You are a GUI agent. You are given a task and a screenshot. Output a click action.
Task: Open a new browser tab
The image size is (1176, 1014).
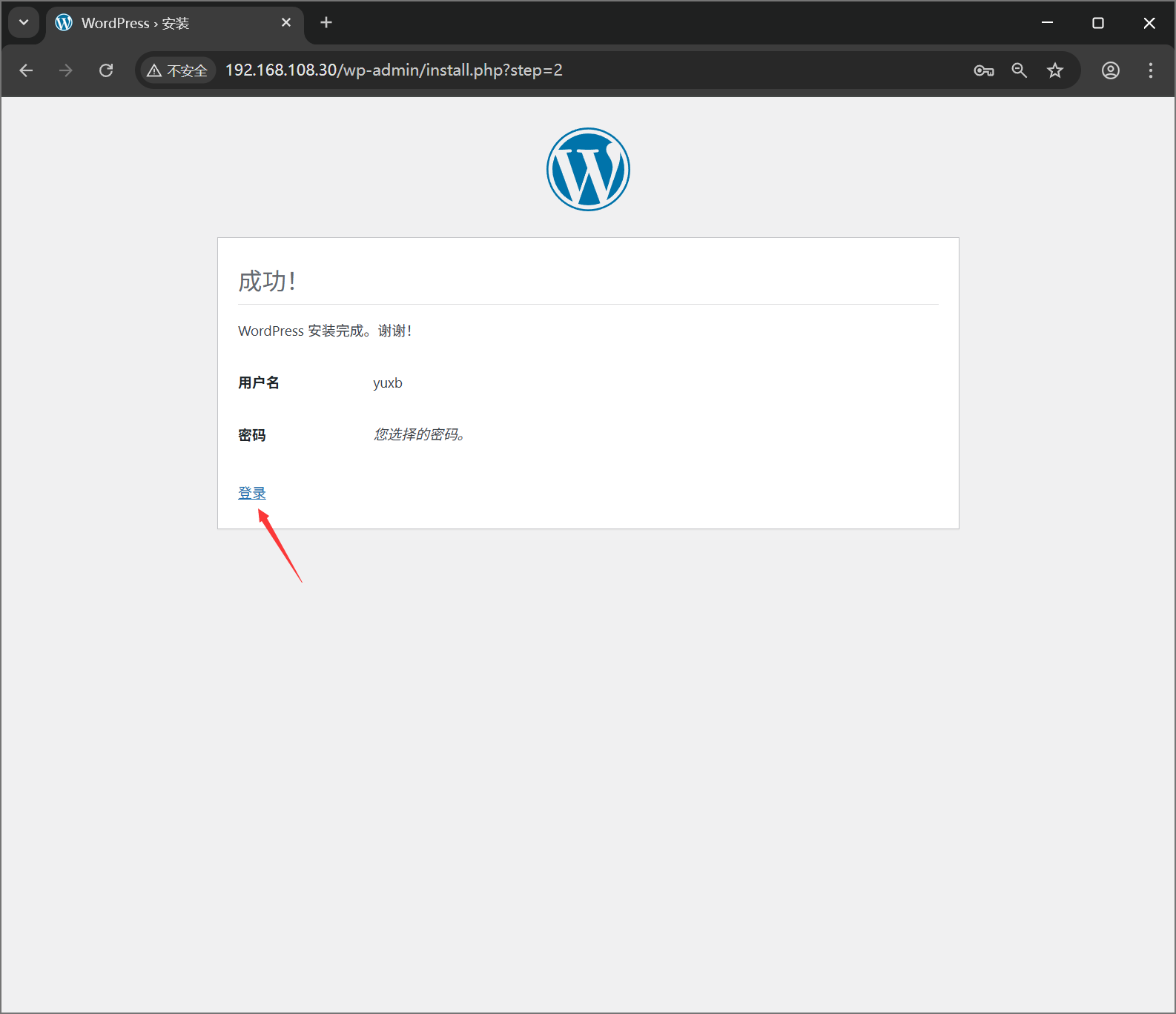tap(326, 23)
